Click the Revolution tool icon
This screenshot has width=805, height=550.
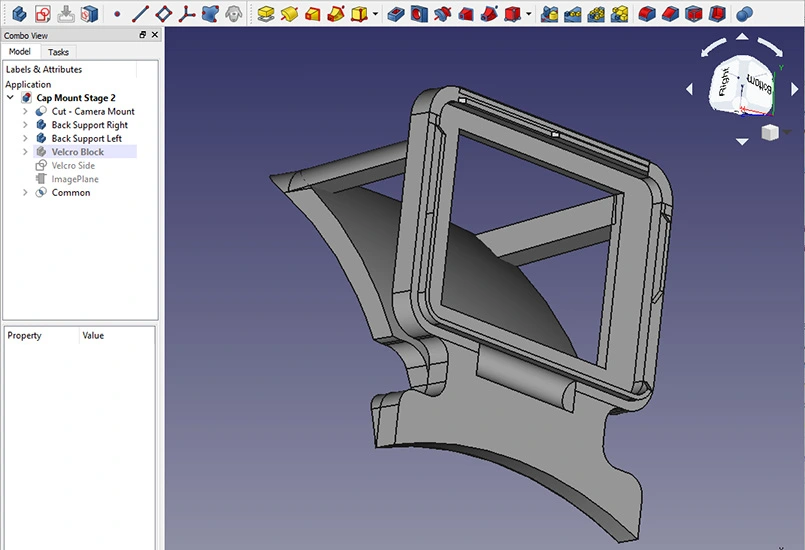click(x=288, y=14)
